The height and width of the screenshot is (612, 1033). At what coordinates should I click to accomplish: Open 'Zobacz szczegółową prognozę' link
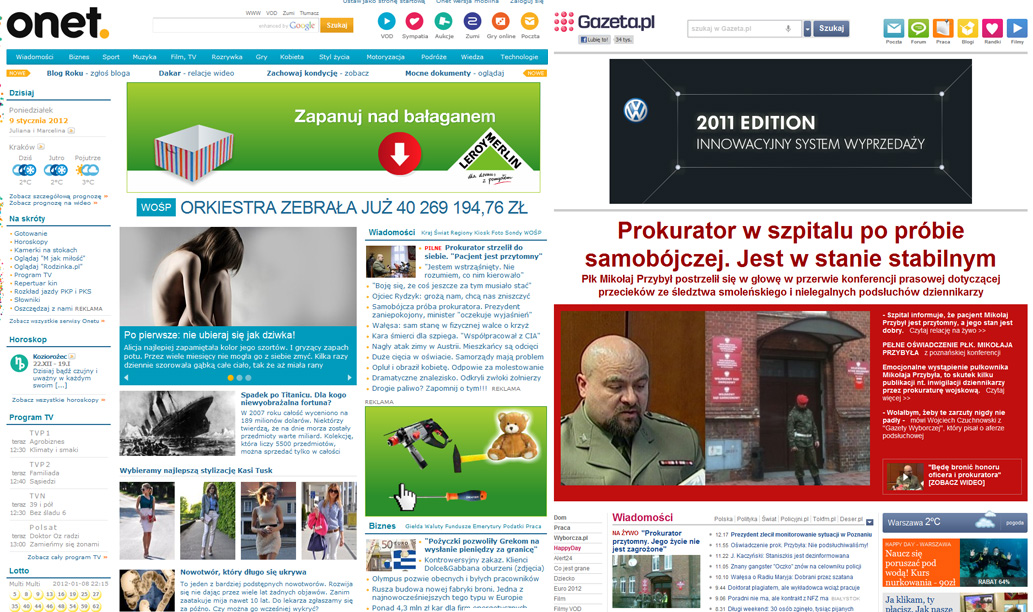point(57,196)
